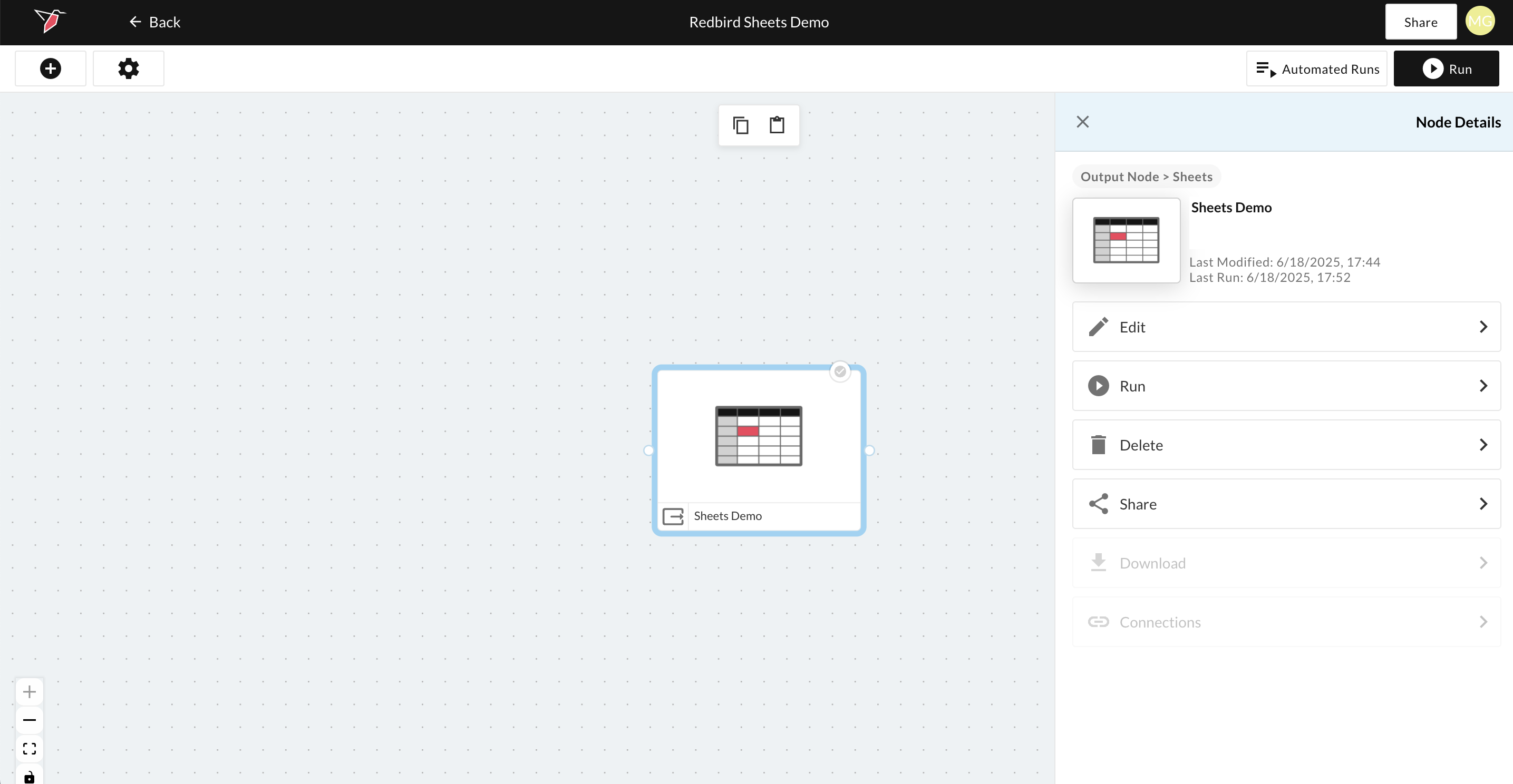Screen dimensions: 1513x784
Task: Go Back to previous page
Action: click(x=154, y=22)
